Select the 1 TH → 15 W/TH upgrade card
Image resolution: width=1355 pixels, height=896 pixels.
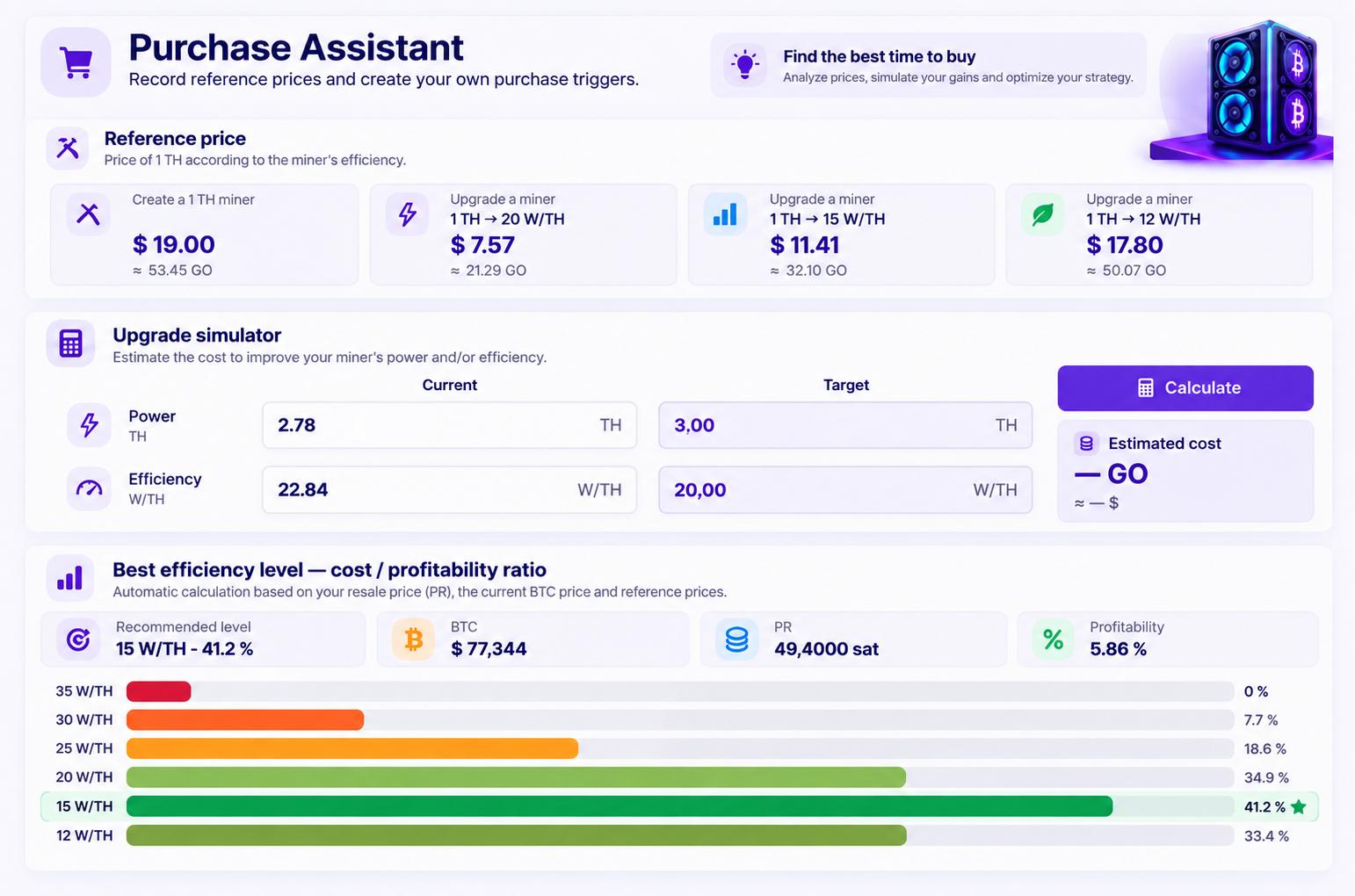pos(841,235)
